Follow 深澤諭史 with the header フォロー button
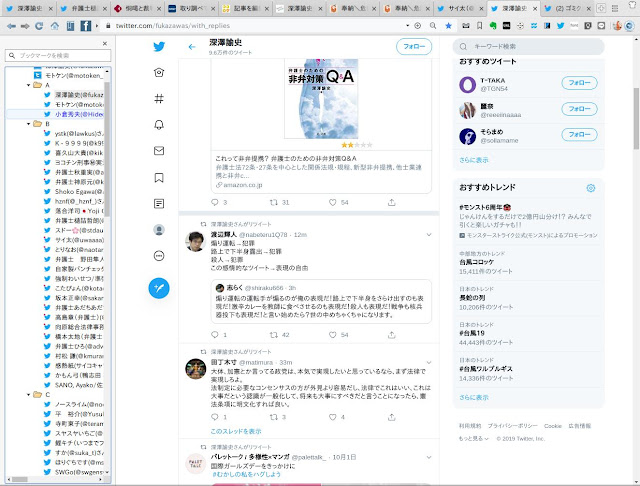Screen dimensions: 640x486 (x=414, y=47)
